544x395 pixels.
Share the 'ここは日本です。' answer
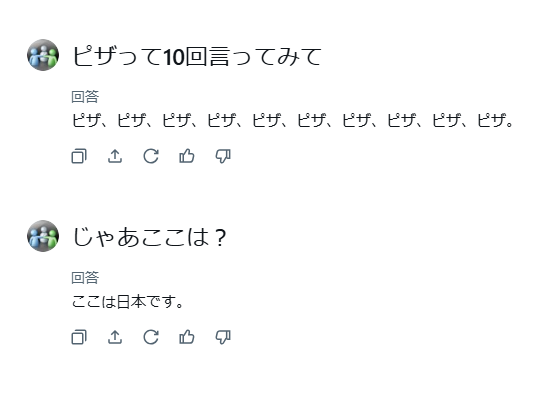point(115,337)
